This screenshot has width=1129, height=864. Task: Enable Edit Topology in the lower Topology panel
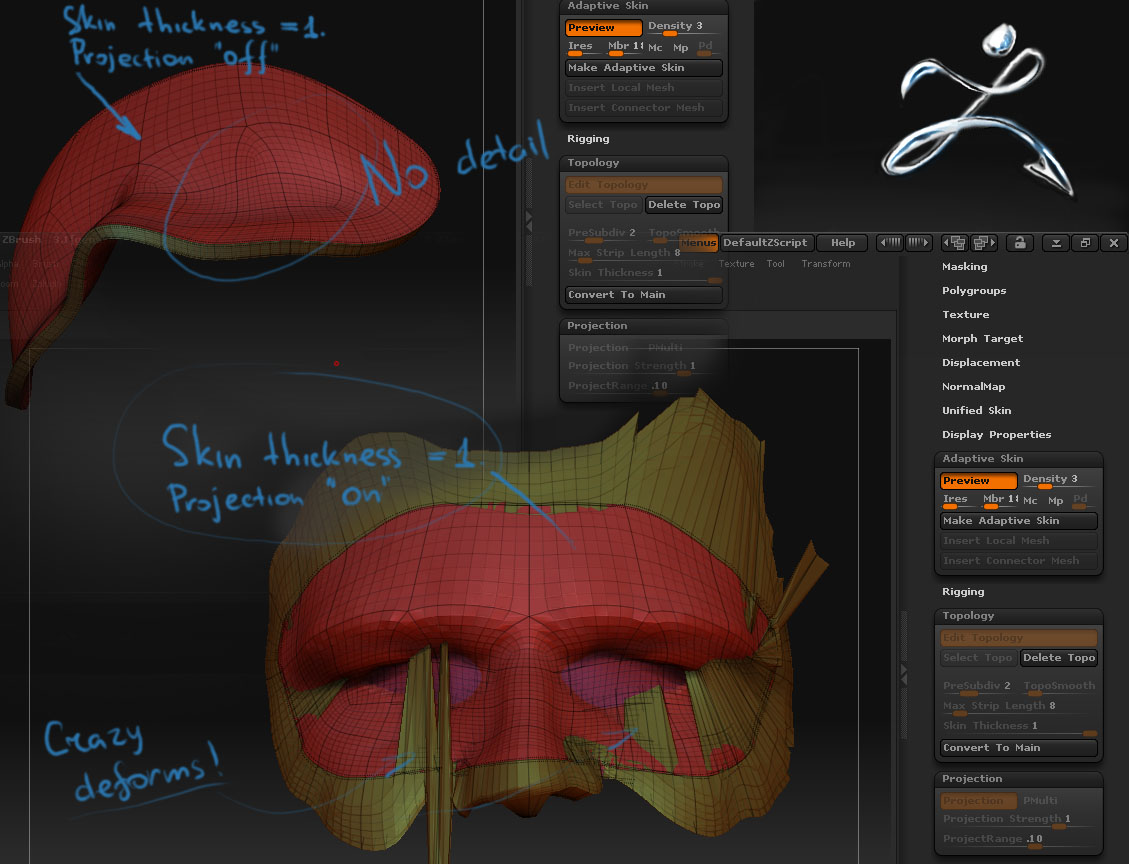pos(1018,637)
